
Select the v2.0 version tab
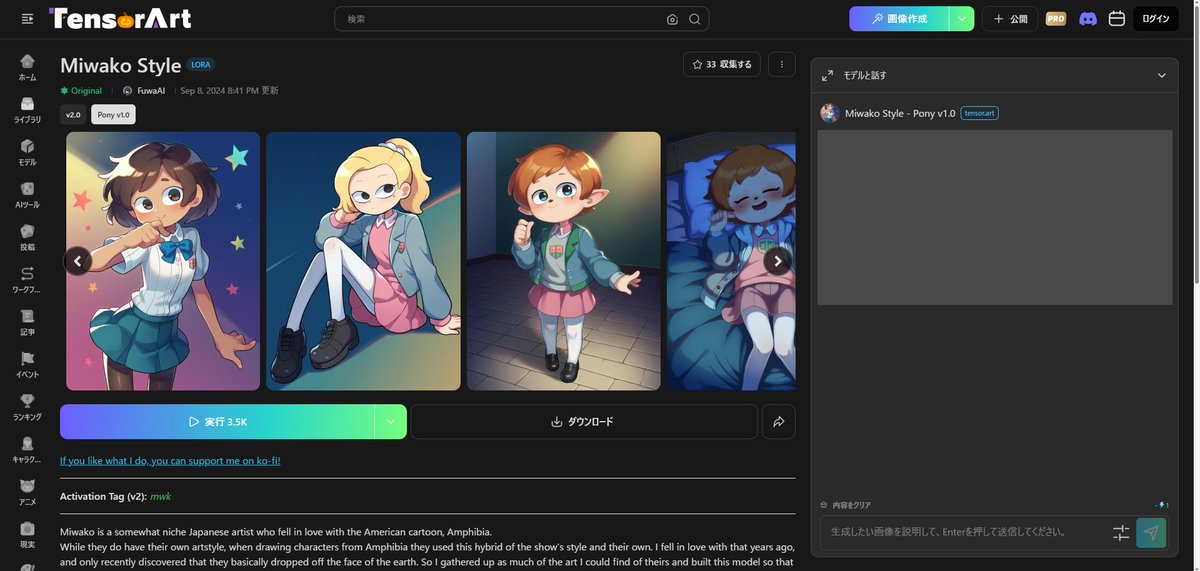click(x=73, y=115)
